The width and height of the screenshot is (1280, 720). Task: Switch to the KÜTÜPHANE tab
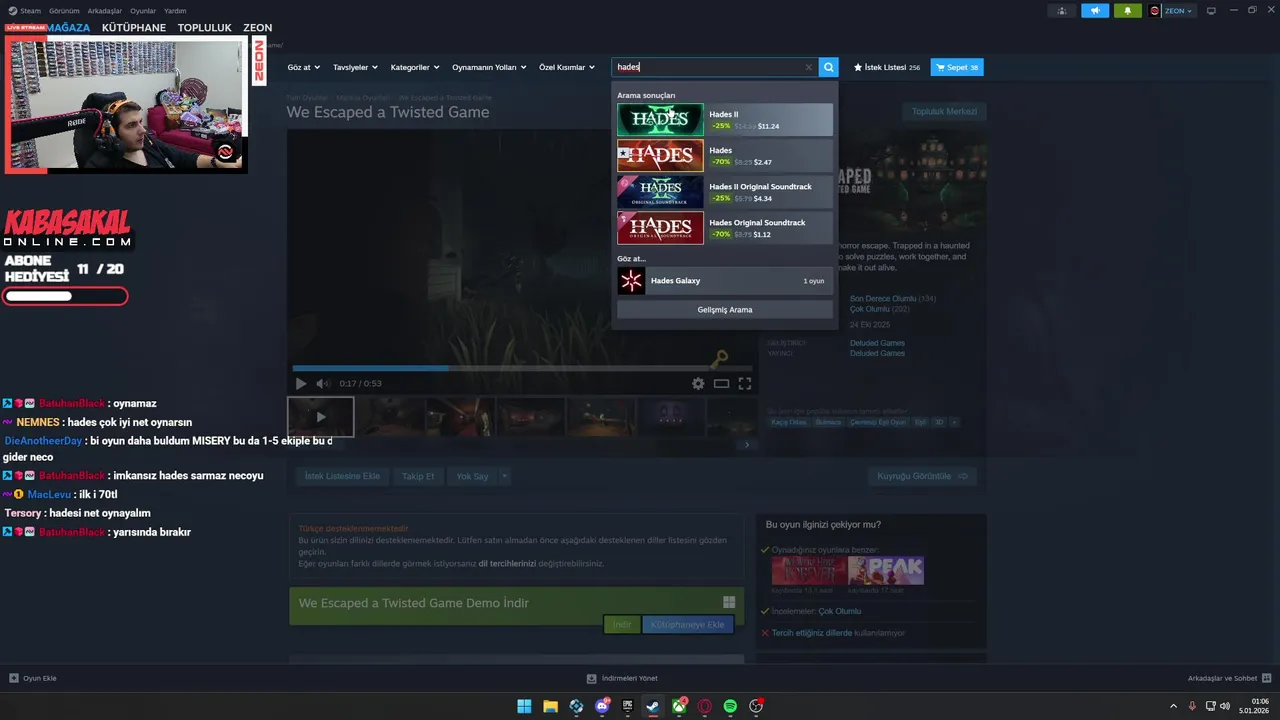(x=134, y=28)
